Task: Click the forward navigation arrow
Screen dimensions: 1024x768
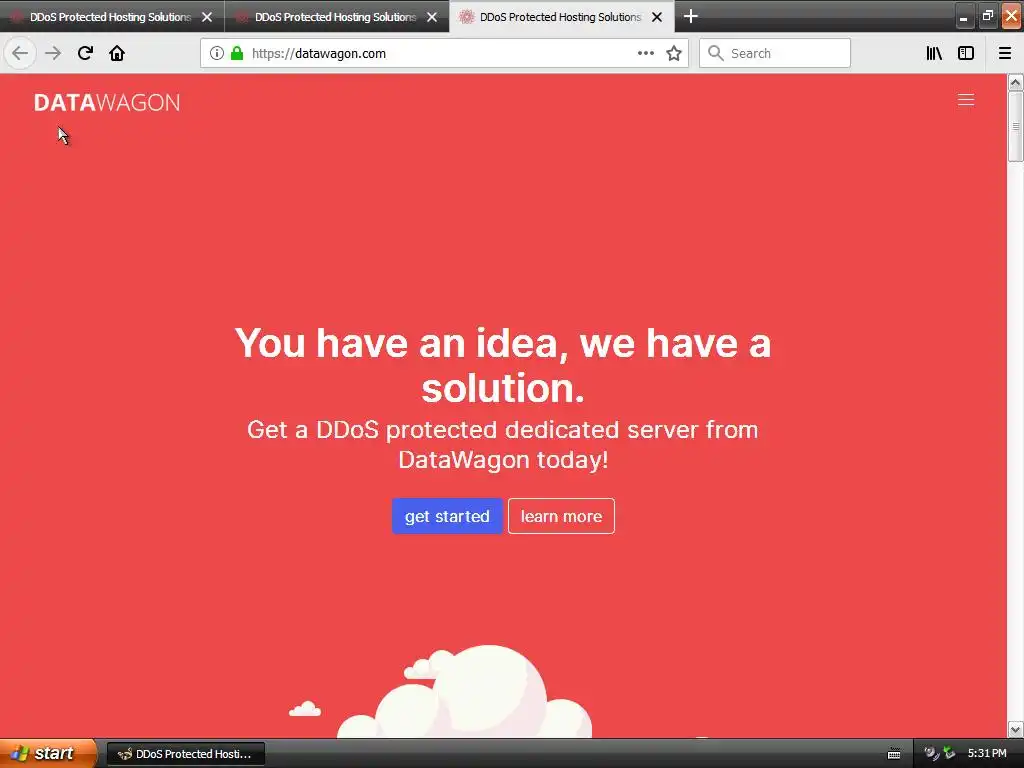Action: 53,54
